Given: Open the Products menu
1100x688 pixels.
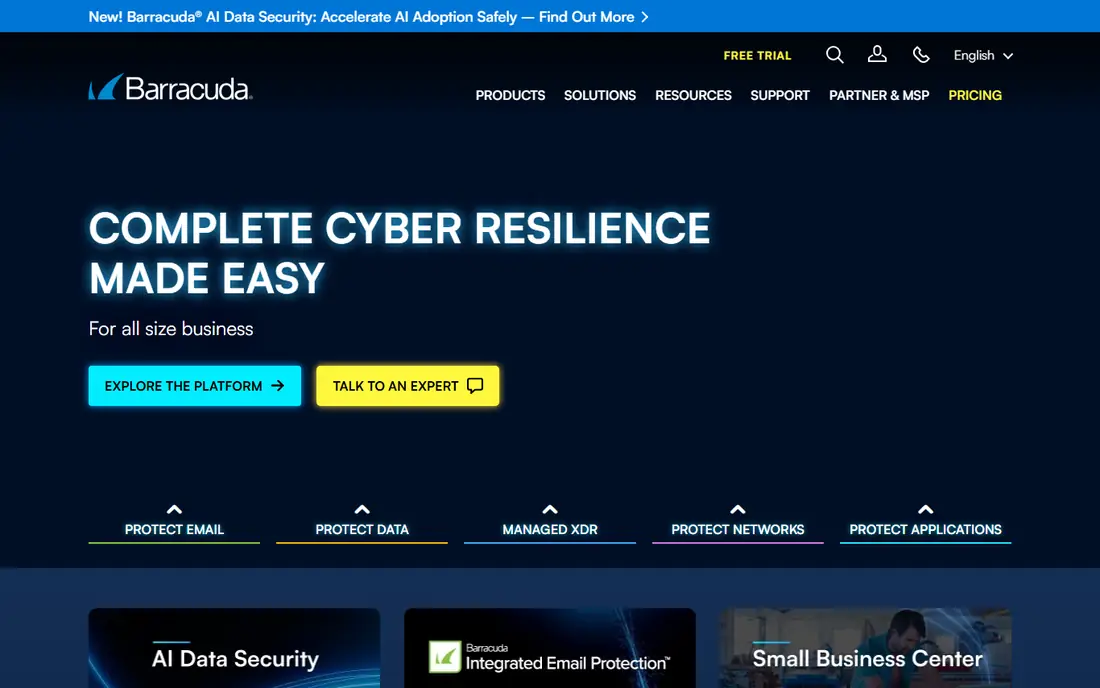Looking at the screenshot, I should tap(510, 95).
